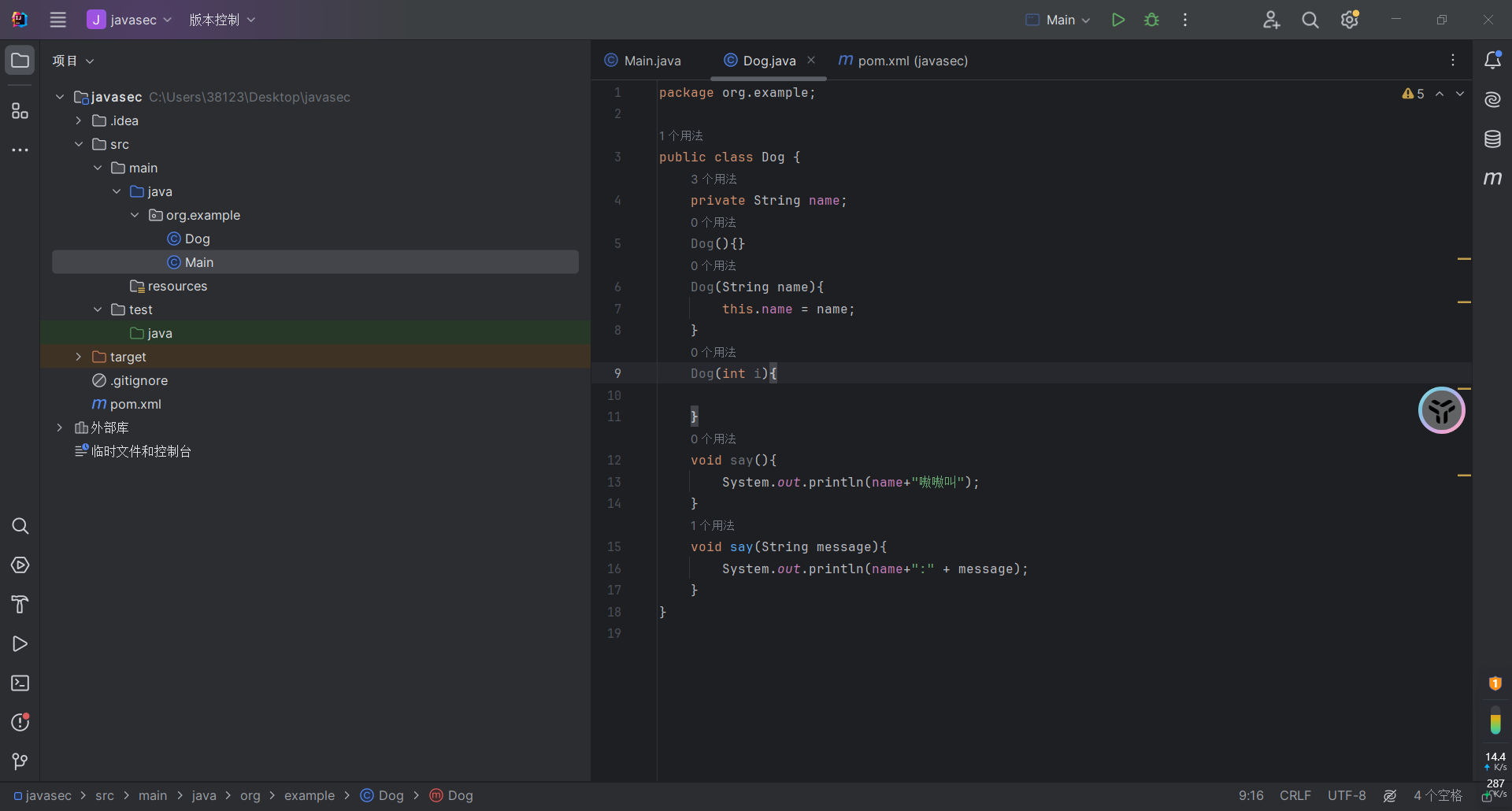Expand the target folder
Viewport: 1512px width, 811px height.
coord(79,357)
